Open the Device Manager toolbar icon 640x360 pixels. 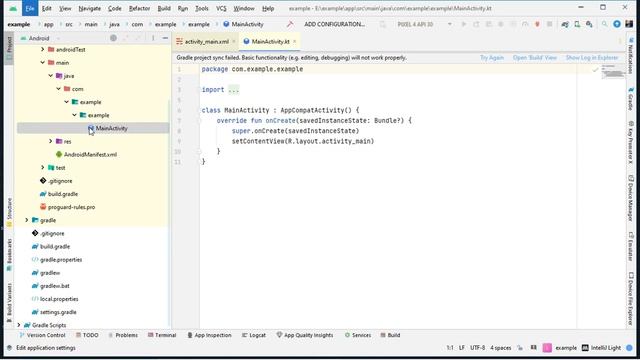[577, 24]
